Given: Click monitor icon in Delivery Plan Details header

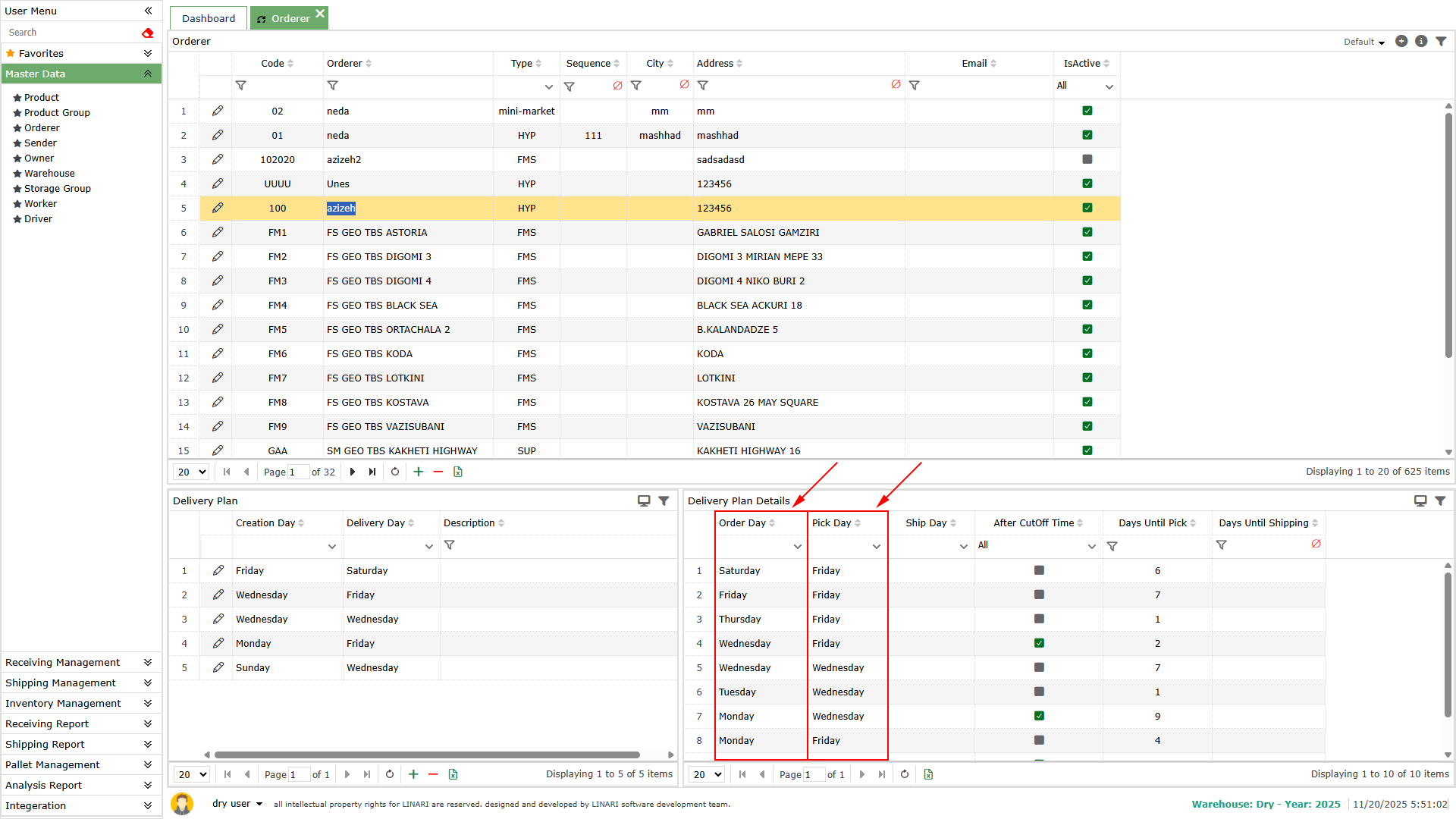Looking at the screenshot, I should tap(1420, 500).
